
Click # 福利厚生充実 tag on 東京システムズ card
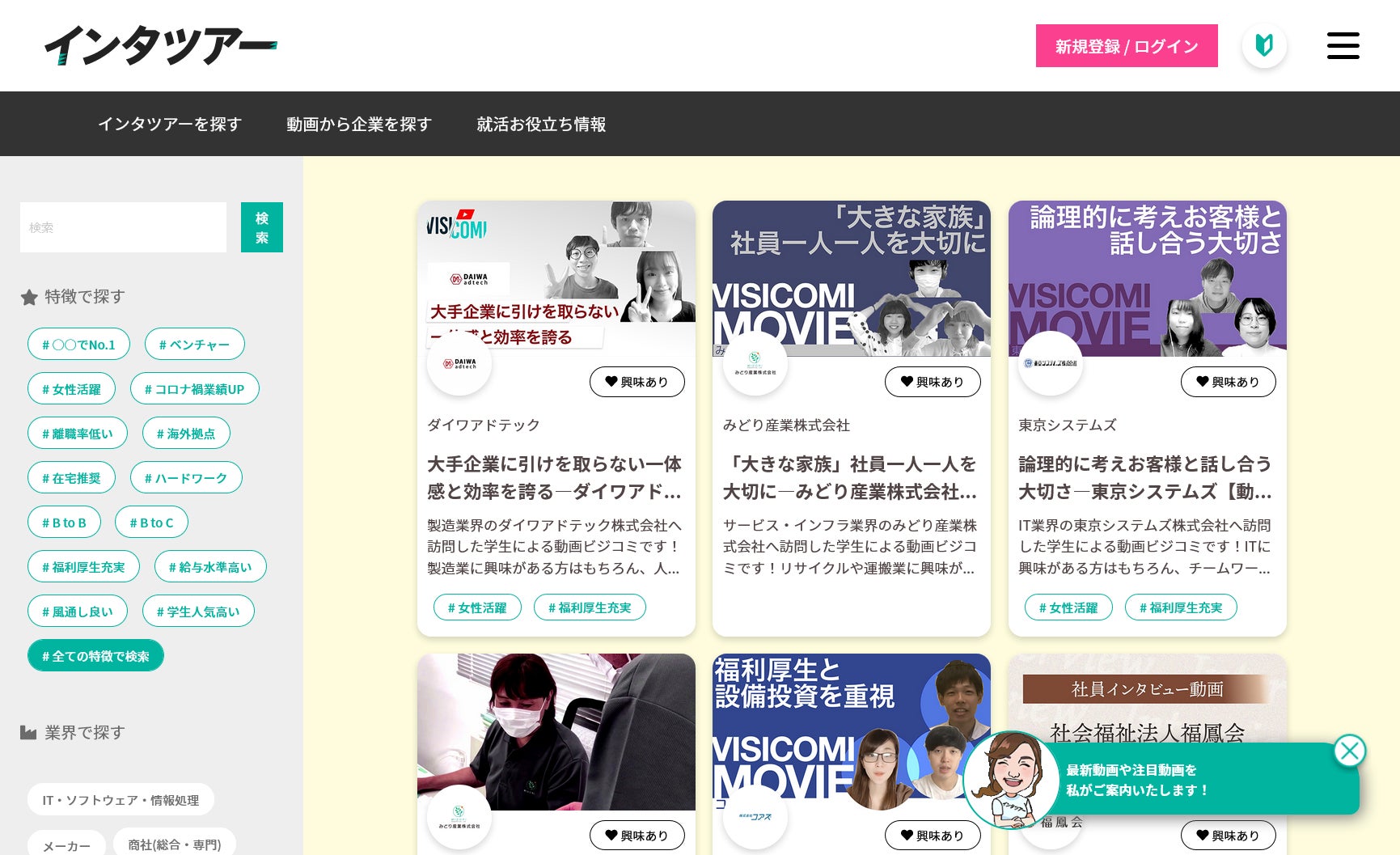pyautogui.click(x=1181, y=607)
